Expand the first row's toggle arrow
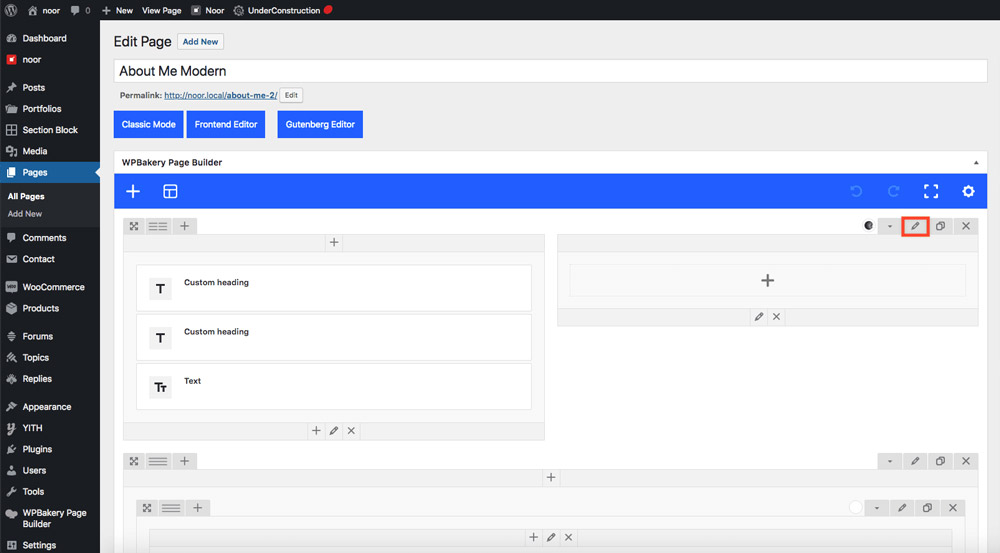Viewport: 1000px width, 553px height. tap(890, 226)
